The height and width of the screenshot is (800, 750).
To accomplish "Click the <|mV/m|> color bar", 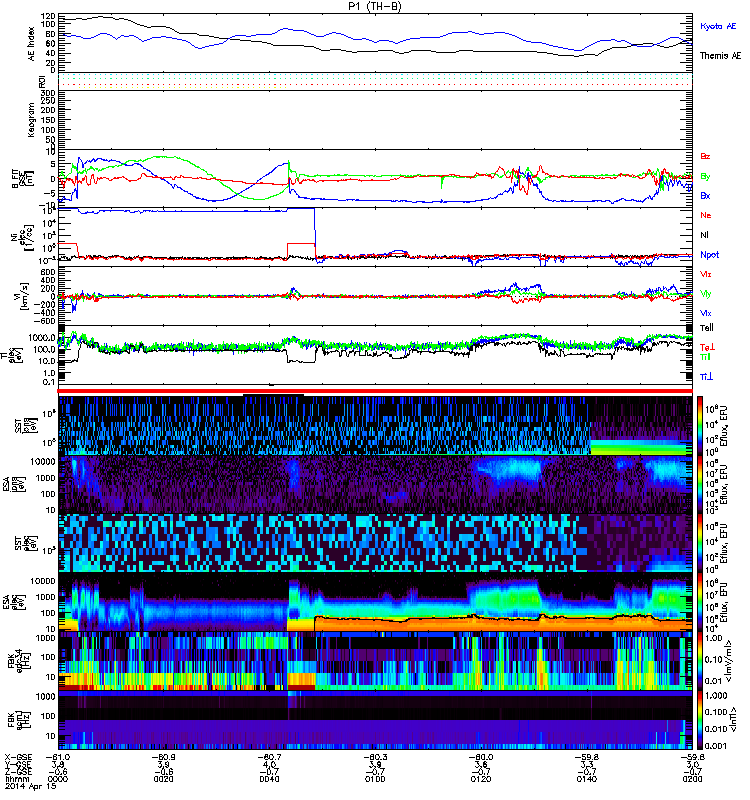I will [700, 661].
